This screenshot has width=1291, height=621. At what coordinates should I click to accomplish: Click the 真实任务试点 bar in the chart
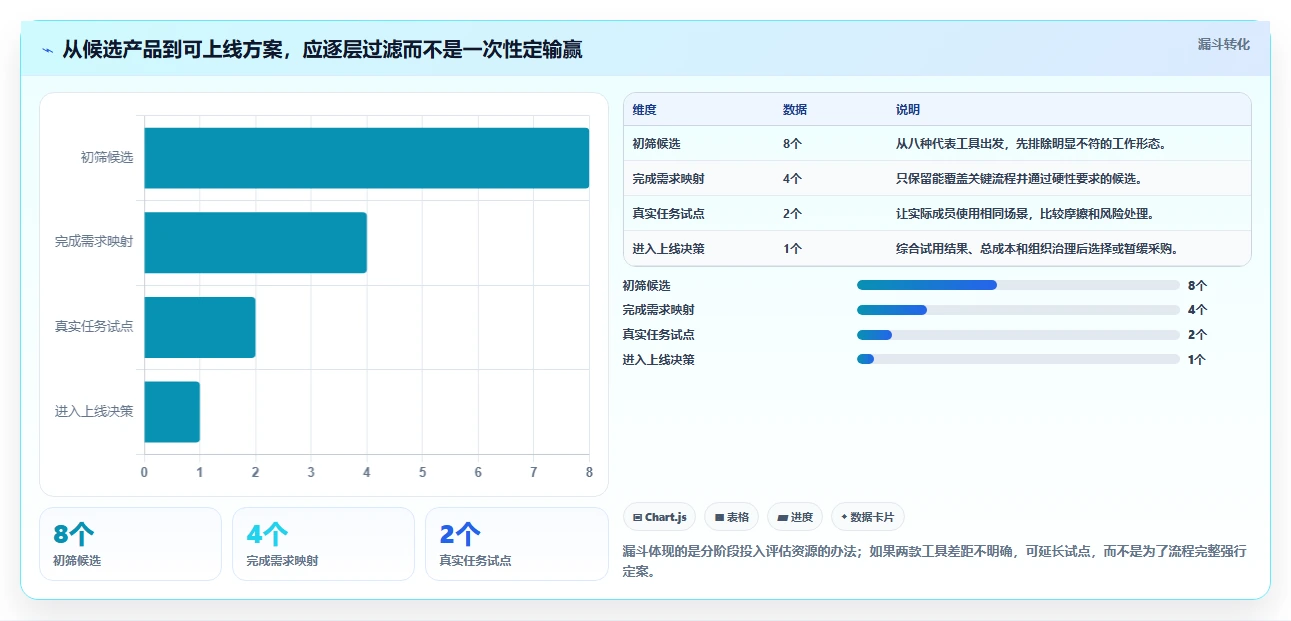200,327
